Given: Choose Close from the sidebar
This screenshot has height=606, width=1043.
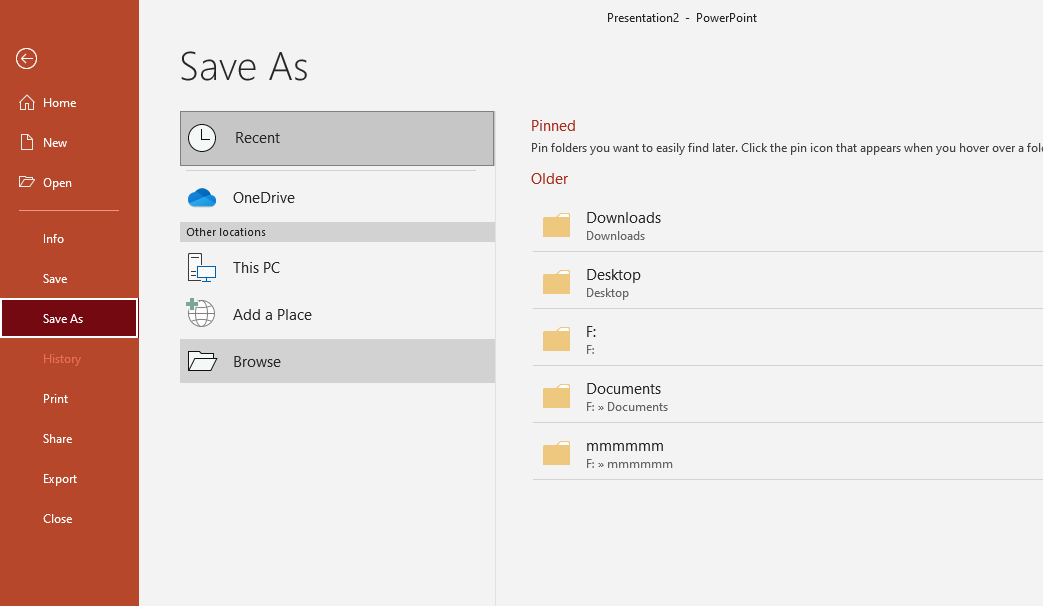Looking at the screenshot, I should pos(58,519).
